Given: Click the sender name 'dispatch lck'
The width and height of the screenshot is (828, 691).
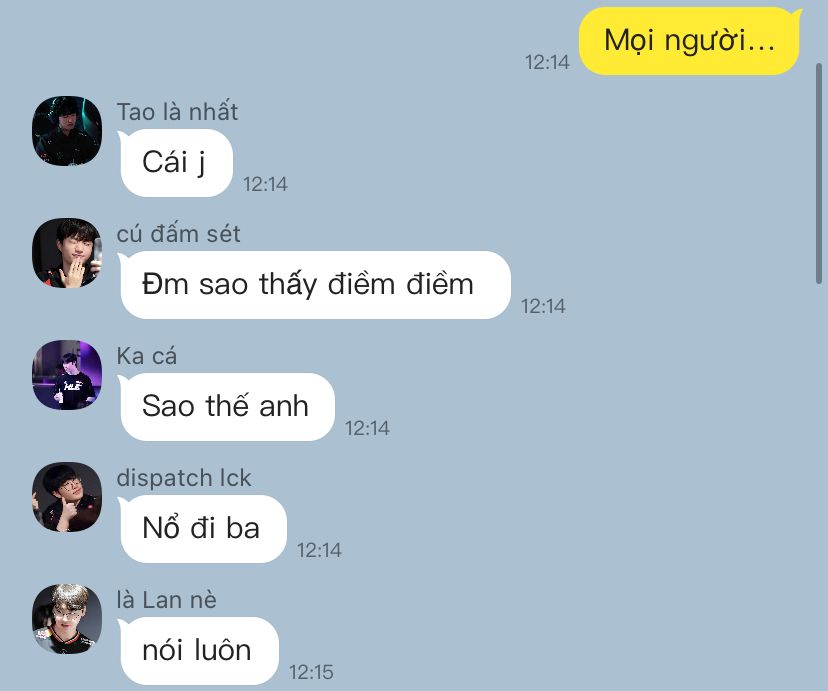Looking at the screenshot, I should point(184,478).
